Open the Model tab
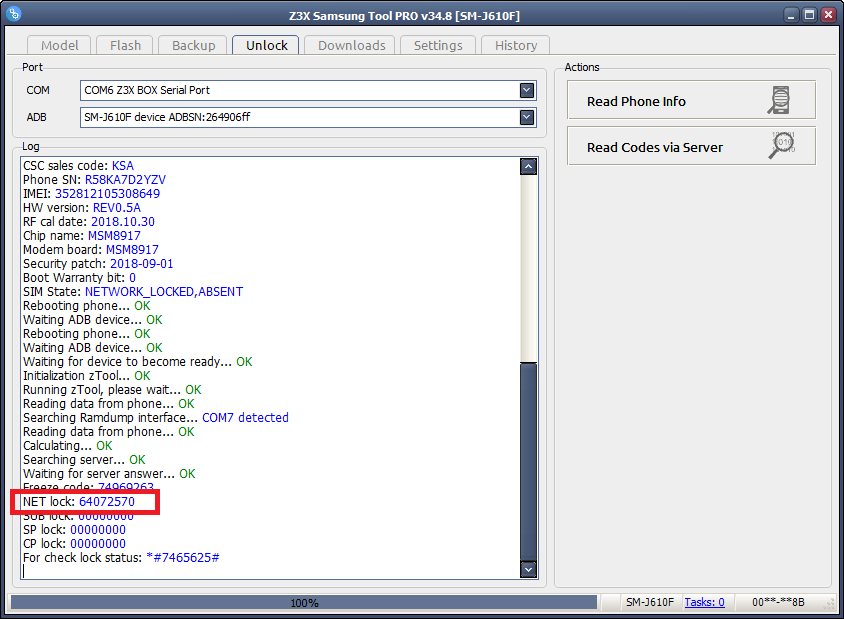Image resolution: width=844 pixels, height=619 pixels. (59, 45)
